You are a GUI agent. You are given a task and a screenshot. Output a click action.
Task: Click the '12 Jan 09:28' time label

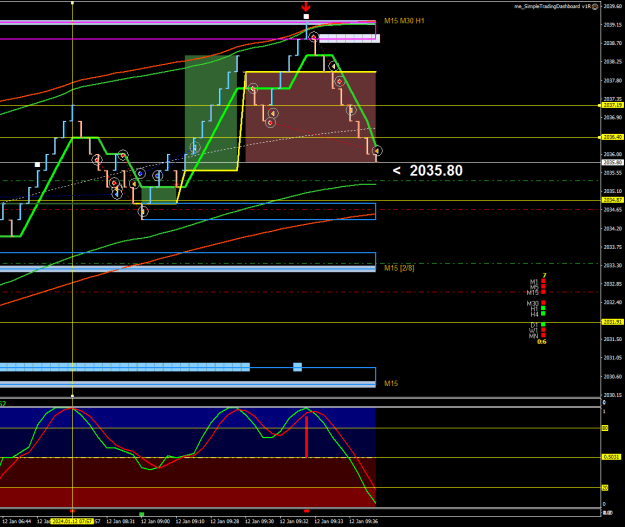click(x=224, y=521)
